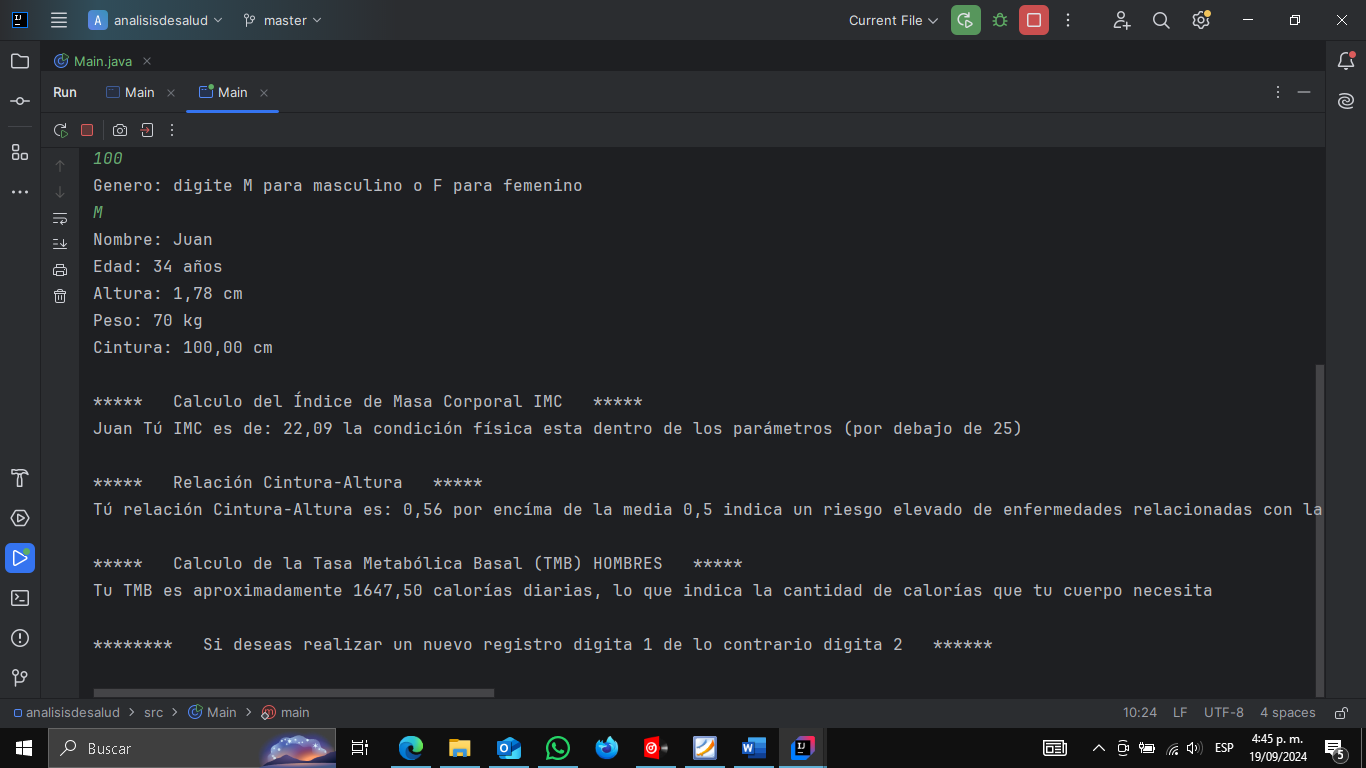This screenshot has width=1366, height=768.
Task: Click the src breadcrumb
Action: point(153,713)
